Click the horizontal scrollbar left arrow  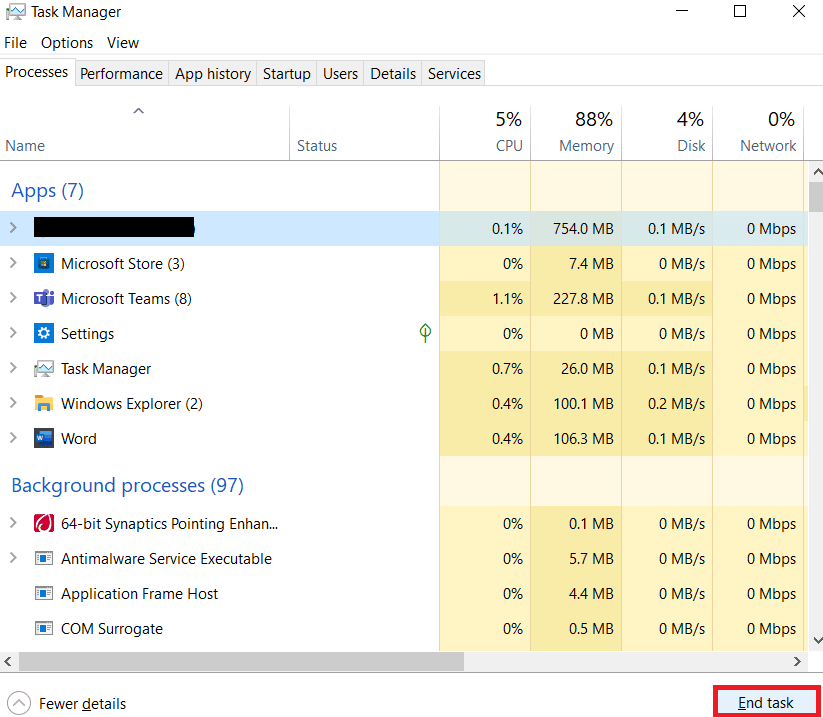point(8,661)
